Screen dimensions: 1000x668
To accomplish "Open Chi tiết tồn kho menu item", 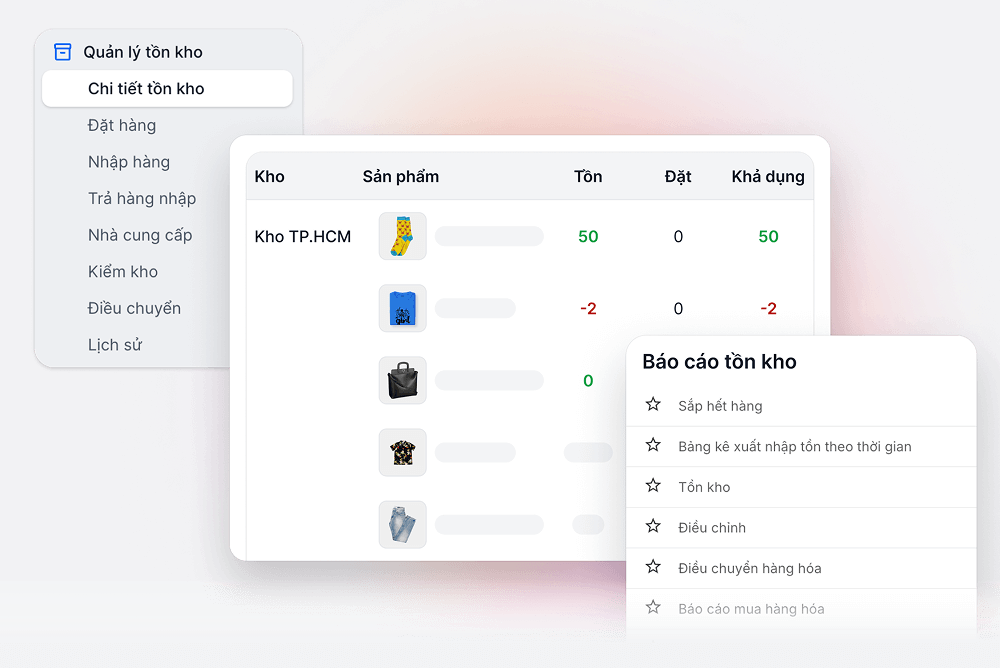I will 167,89.
